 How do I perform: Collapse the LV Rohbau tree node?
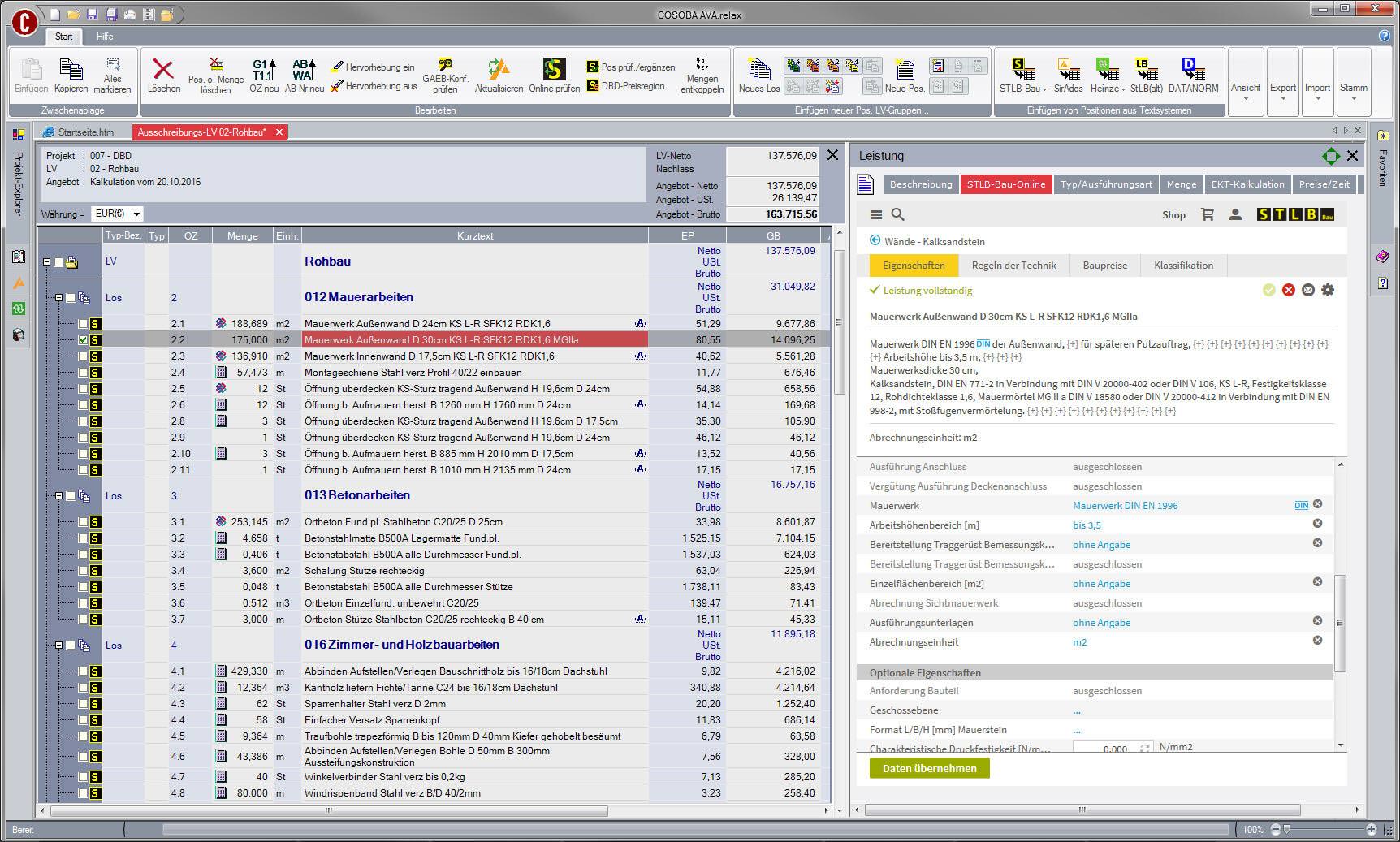pos(47,262)
